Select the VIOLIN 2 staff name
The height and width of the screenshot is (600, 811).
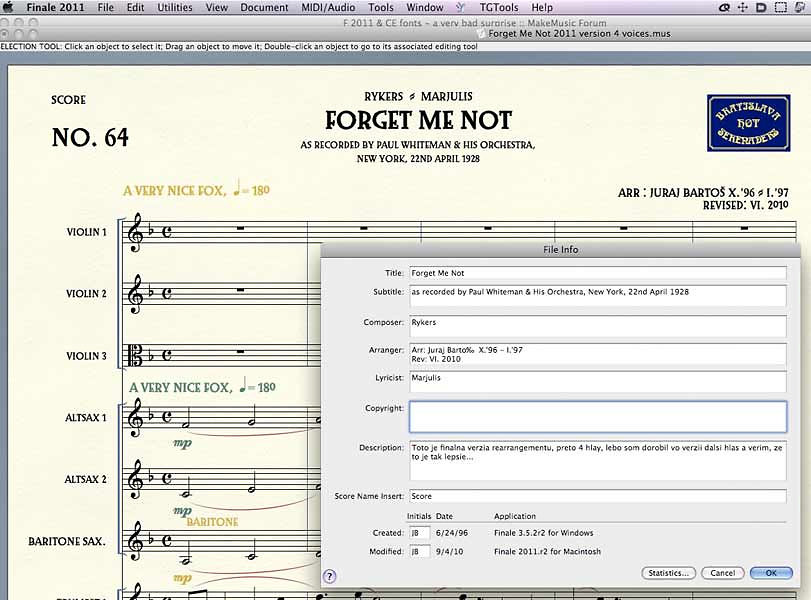pyautogui.click(x=86, y=294)
